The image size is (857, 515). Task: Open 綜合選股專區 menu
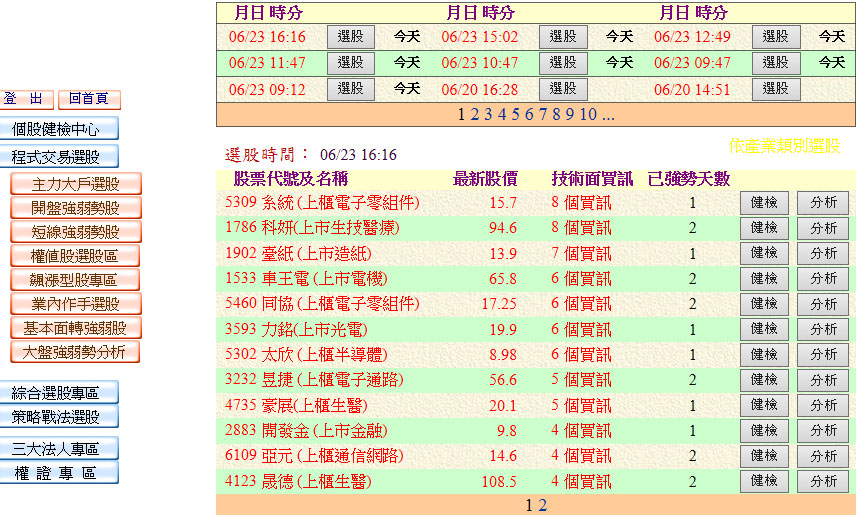tap(58, 393)
